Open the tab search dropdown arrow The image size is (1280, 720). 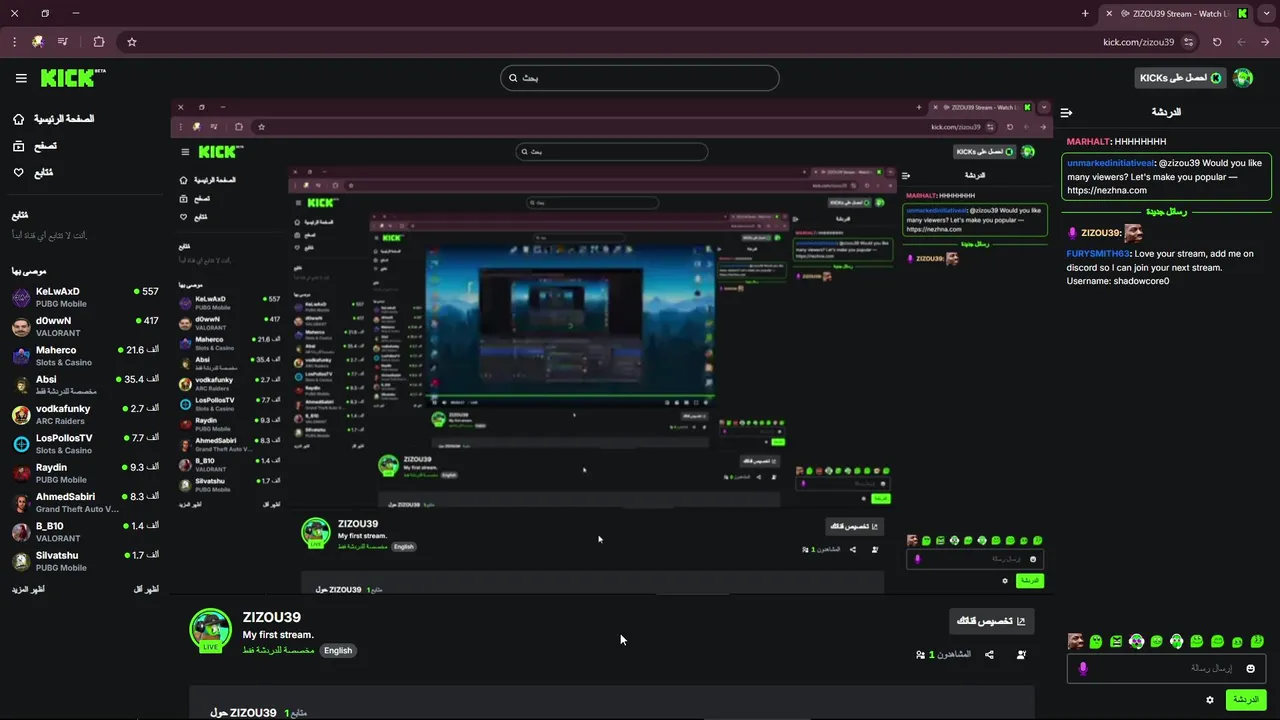coord(1267,14)
